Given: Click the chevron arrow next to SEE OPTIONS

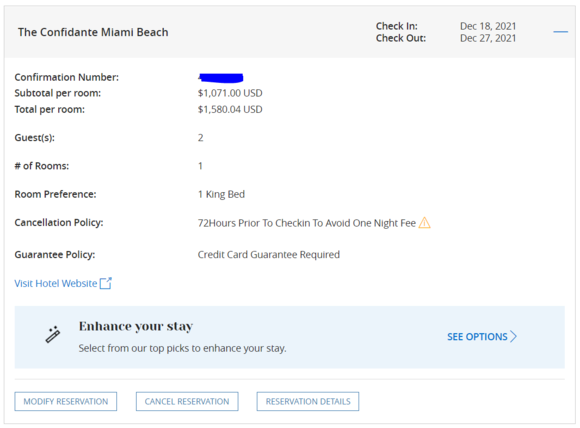Looking at the screenshot, I should pyautogui.click(x=513, y=336).
